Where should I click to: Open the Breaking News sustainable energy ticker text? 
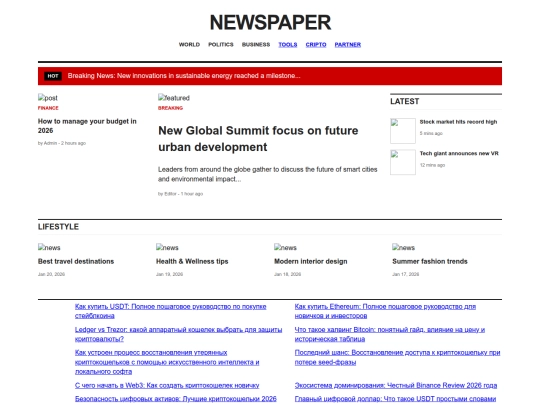coord(184,76)
